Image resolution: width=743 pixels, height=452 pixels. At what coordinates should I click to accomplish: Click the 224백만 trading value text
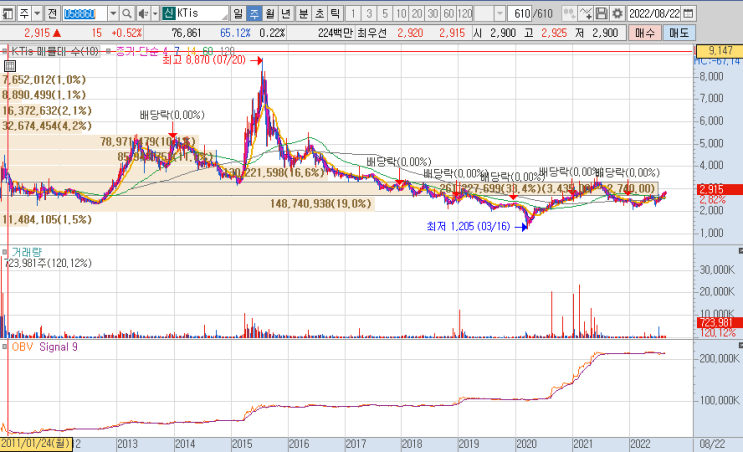pos(335,33)
